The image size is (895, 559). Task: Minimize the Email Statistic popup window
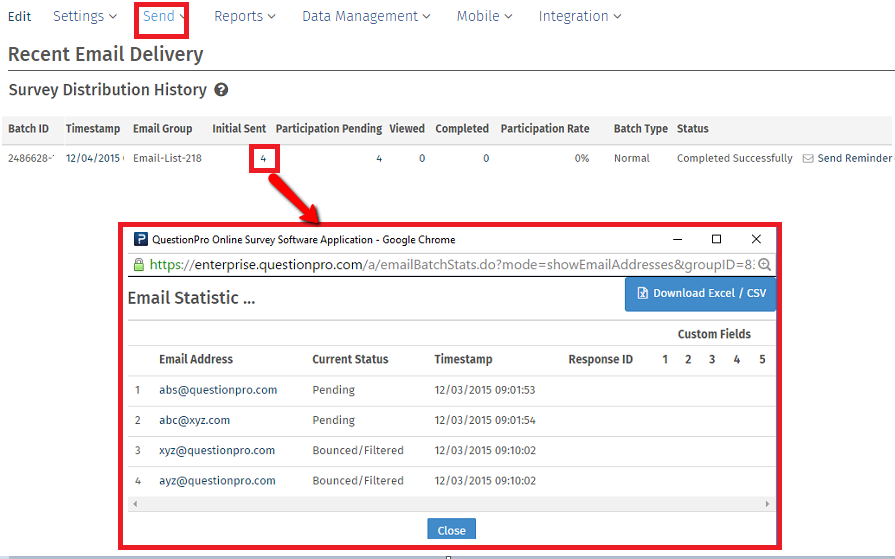[678, 240]
